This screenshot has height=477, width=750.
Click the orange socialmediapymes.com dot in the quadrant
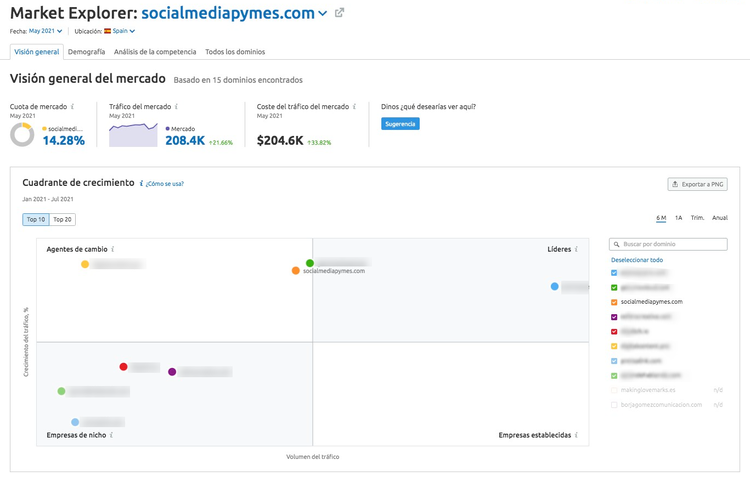(296, 271)
